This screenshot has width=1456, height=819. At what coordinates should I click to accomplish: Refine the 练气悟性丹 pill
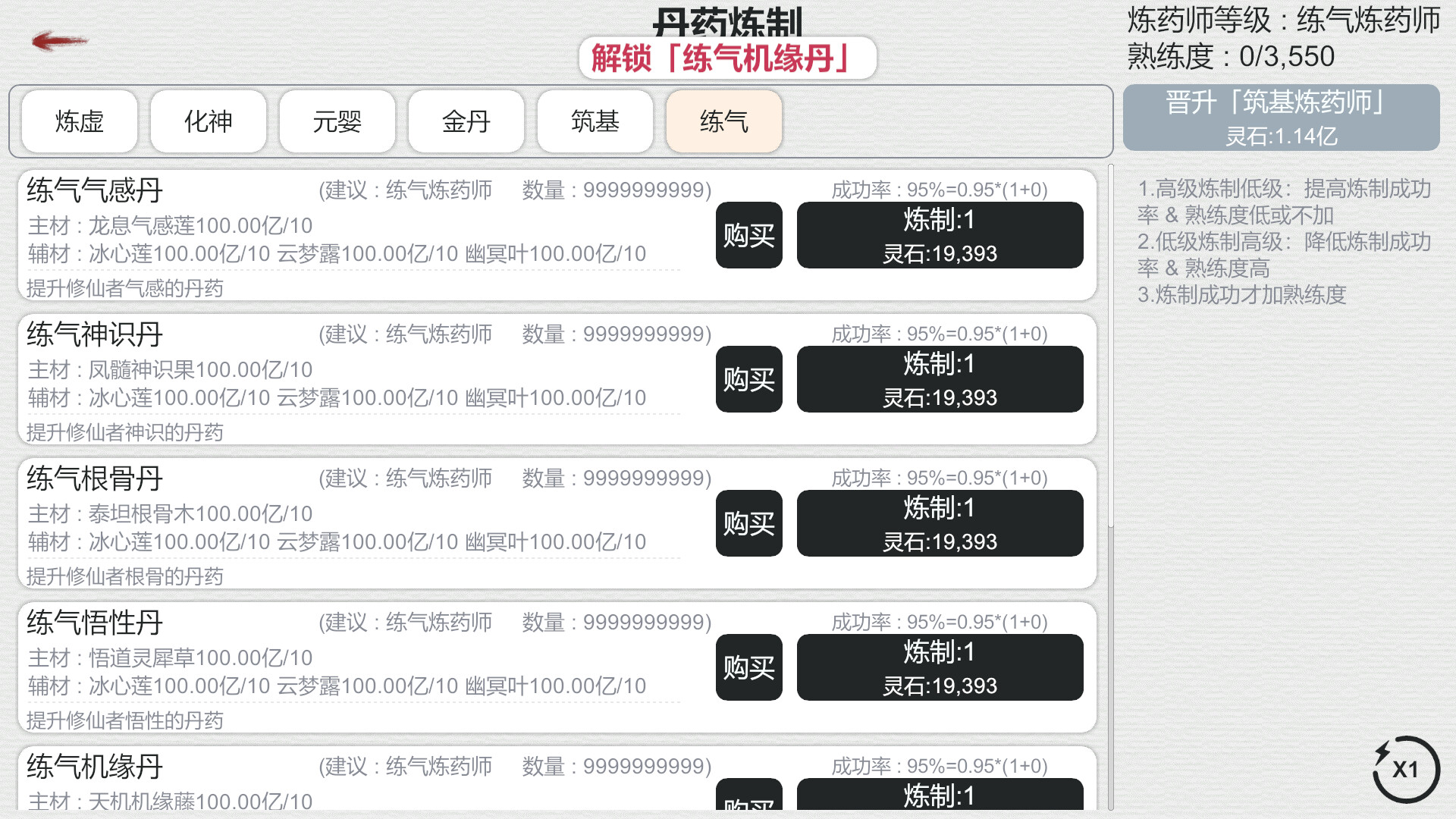click(940, 667)
